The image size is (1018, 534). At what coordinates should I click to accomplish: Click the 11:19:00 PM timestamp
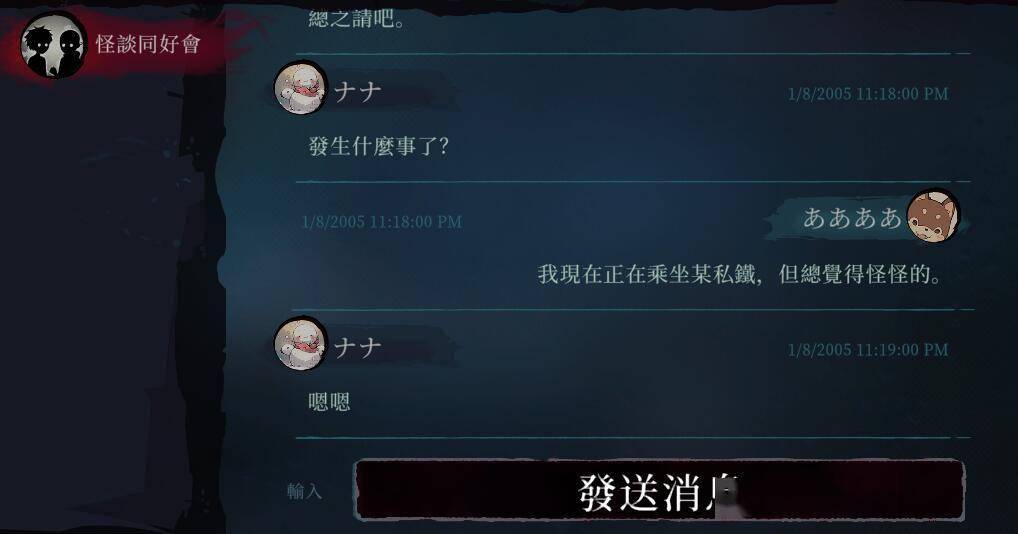pyautogui.click(x=867, y=350)
